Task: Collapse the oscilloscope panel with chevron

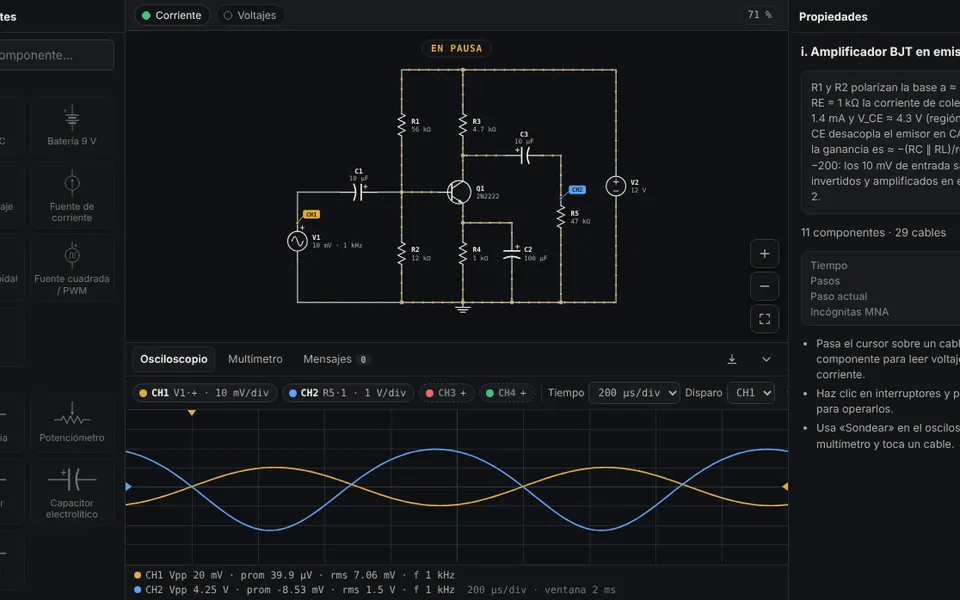Action: [766, 359]
